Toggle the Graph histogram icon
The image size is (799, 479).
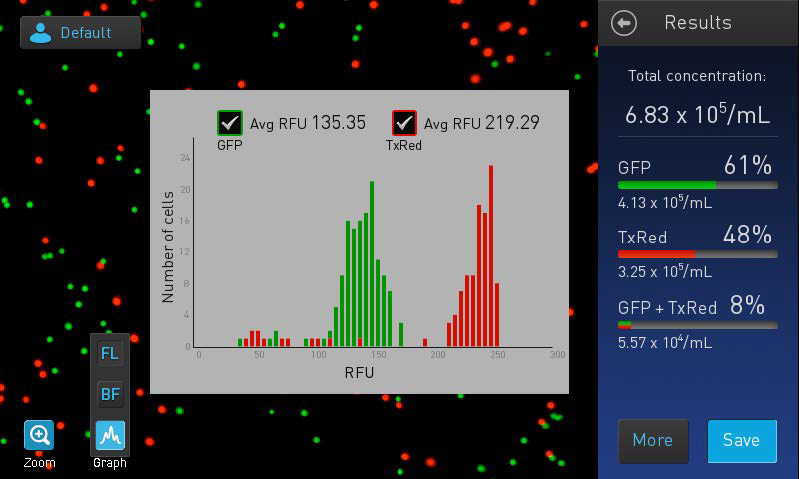tap(110, 435)
